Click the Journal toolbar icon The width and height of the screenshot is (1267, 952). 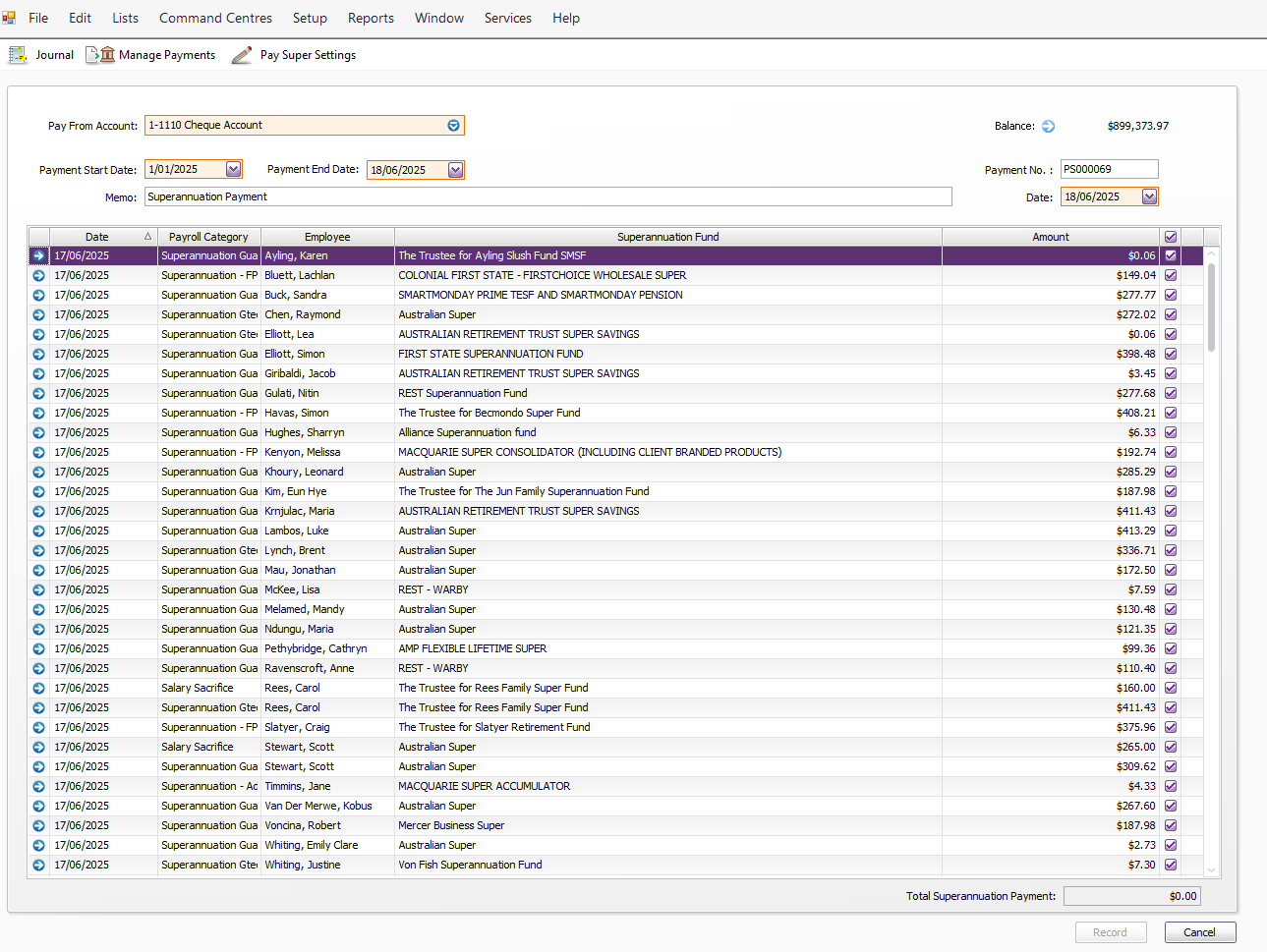pos(18,55)
